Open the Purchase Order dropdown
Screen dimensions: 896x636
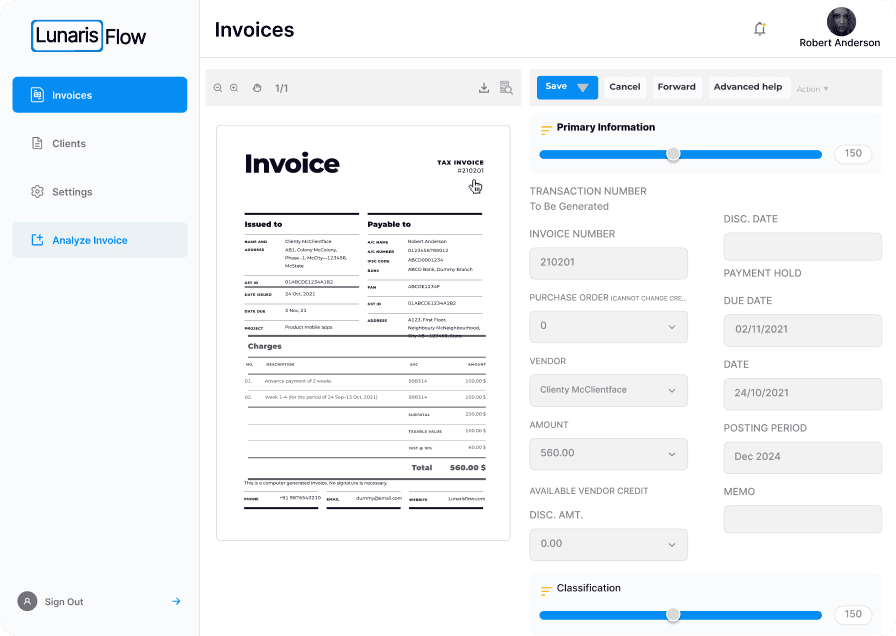pyautogui.click(x=609, y=326)
